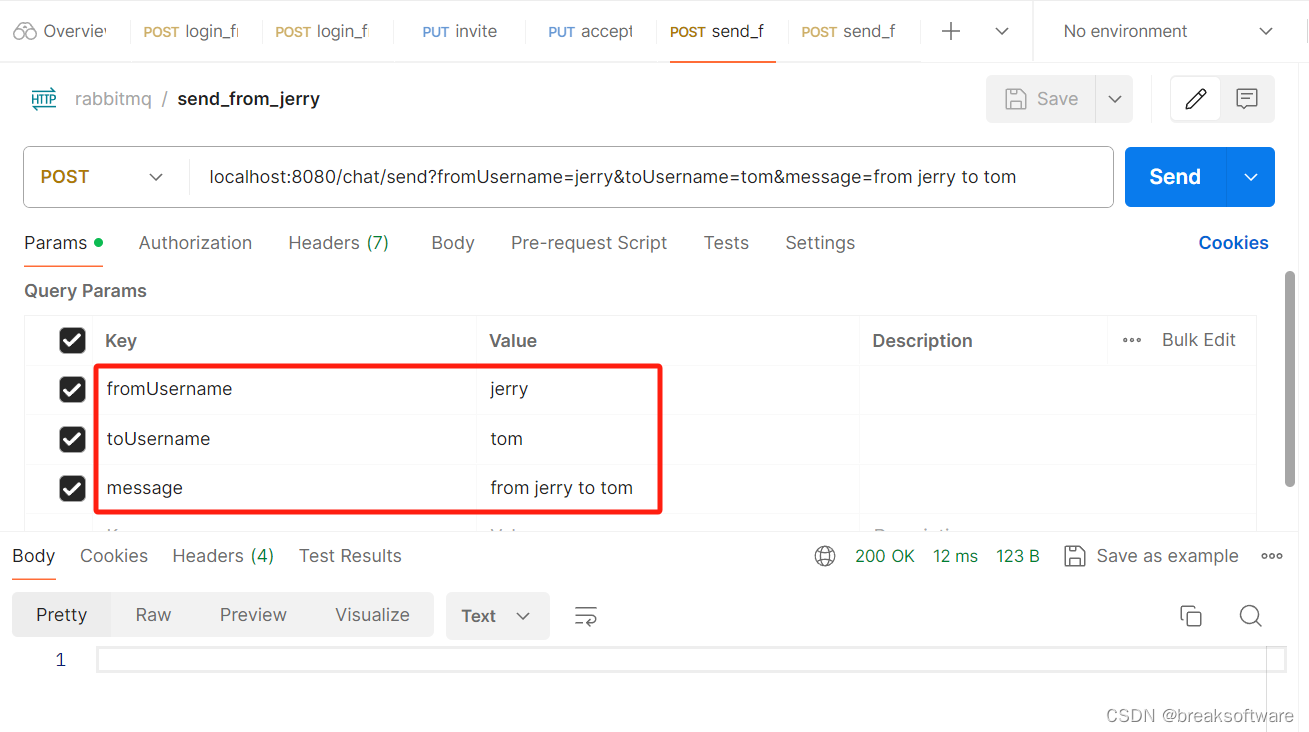Open the response Headers (4) tab
The image size is (1309, 732).
[x=223, y=556]
